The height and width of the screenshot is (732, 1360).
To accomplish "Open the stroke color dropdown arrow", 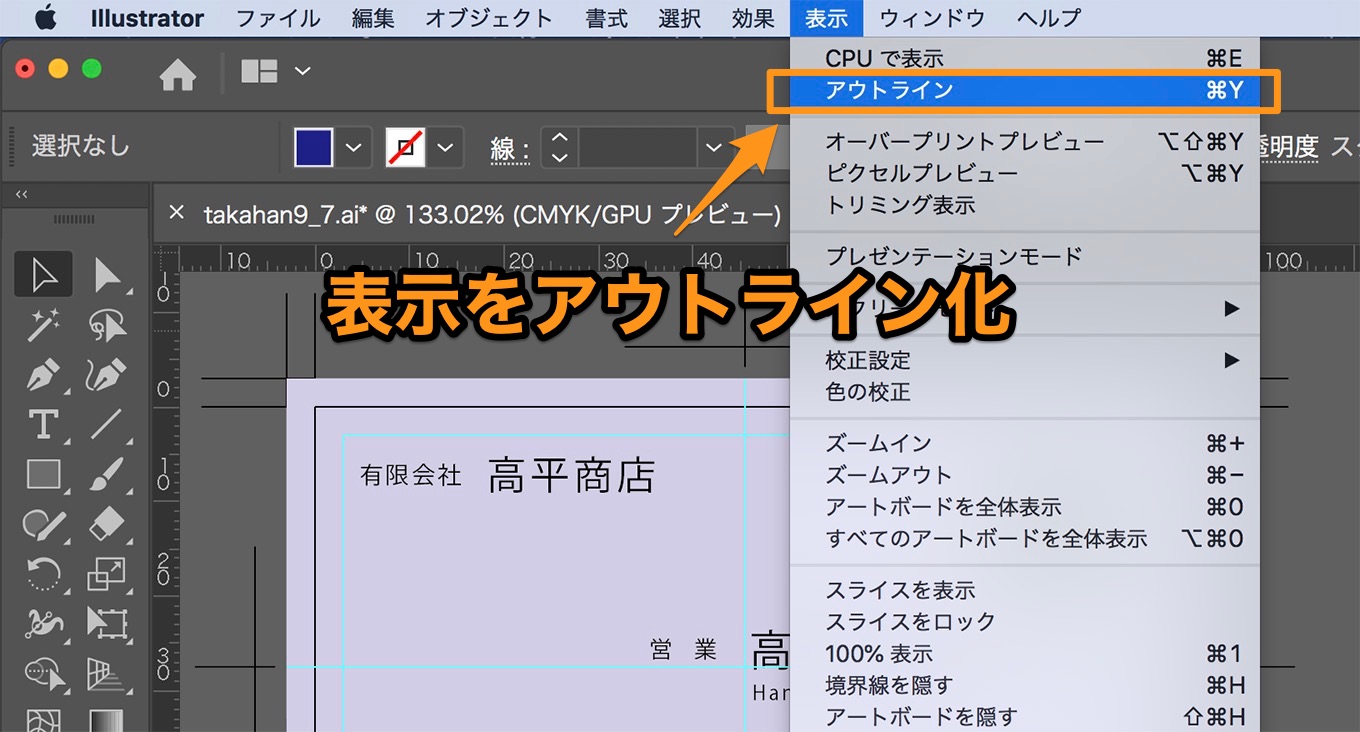I will (445, 148).
